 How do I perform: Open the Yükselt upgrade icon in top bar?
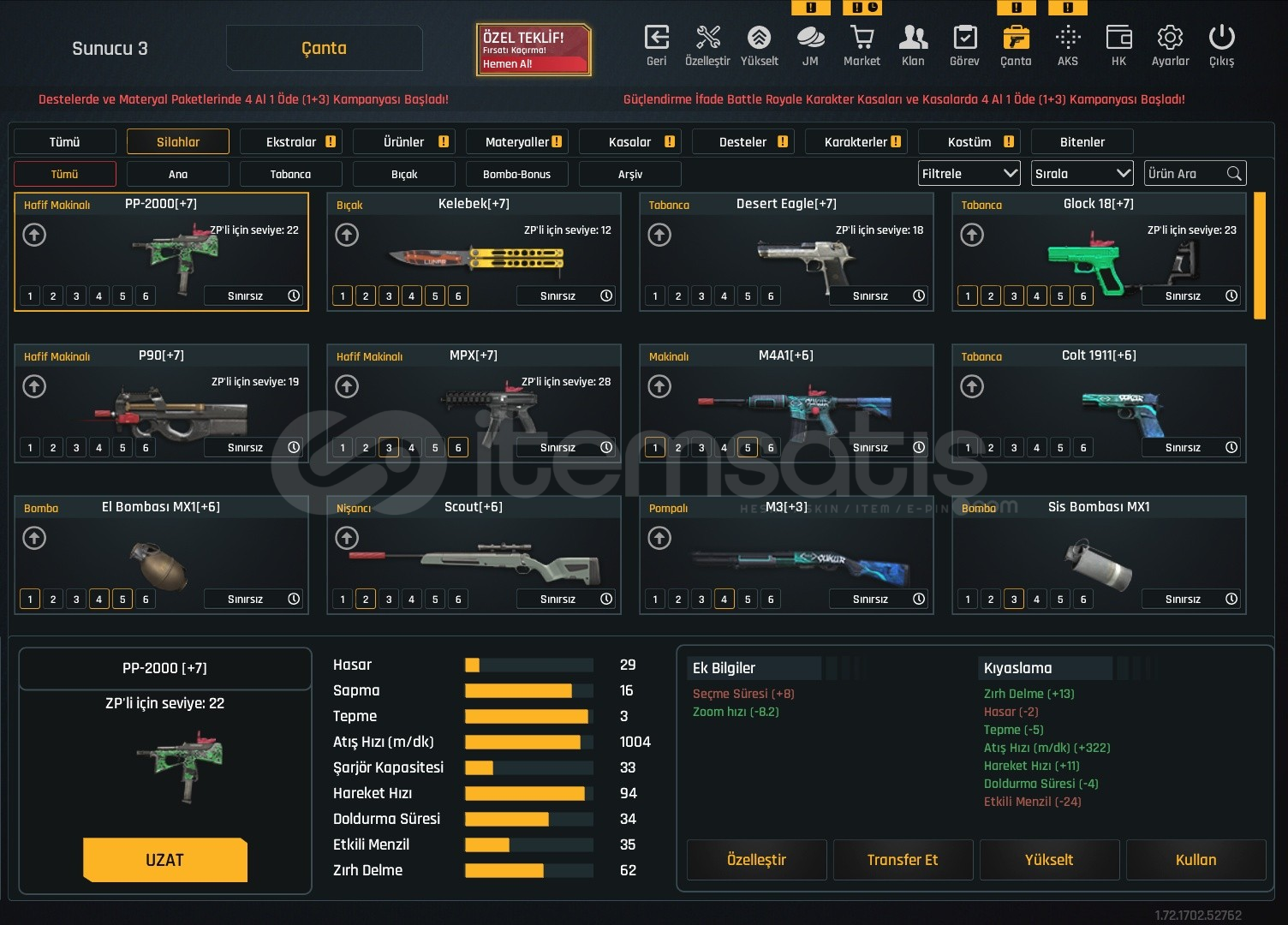click(759, 38)
